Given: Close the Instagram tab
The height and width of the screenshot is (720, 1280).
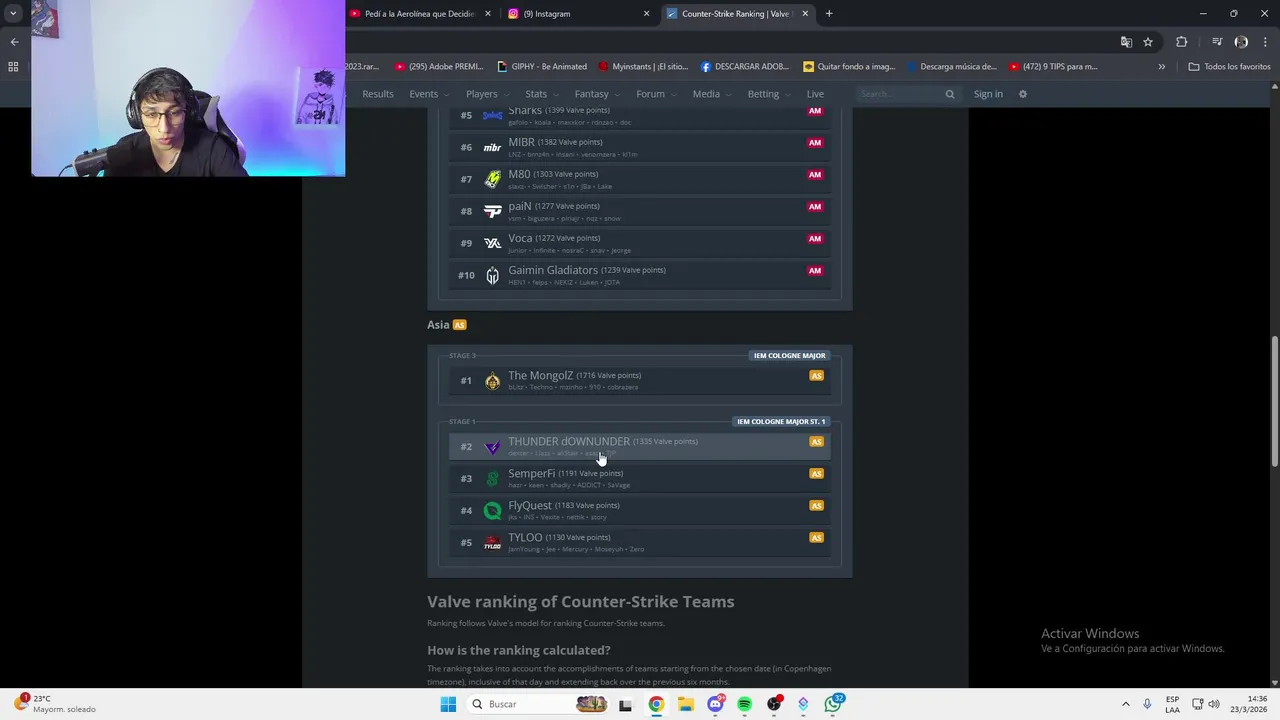Looking at the screenshot, I should 646,14.
